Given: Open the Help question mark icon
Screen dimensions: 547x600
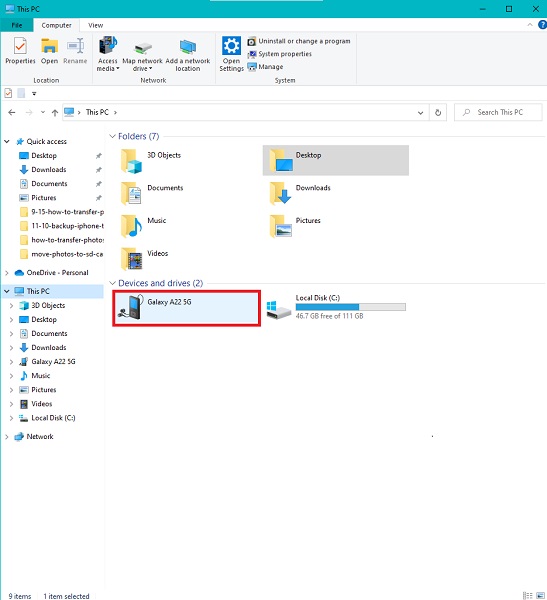Looking at the screenshot, I should point(542,25).
